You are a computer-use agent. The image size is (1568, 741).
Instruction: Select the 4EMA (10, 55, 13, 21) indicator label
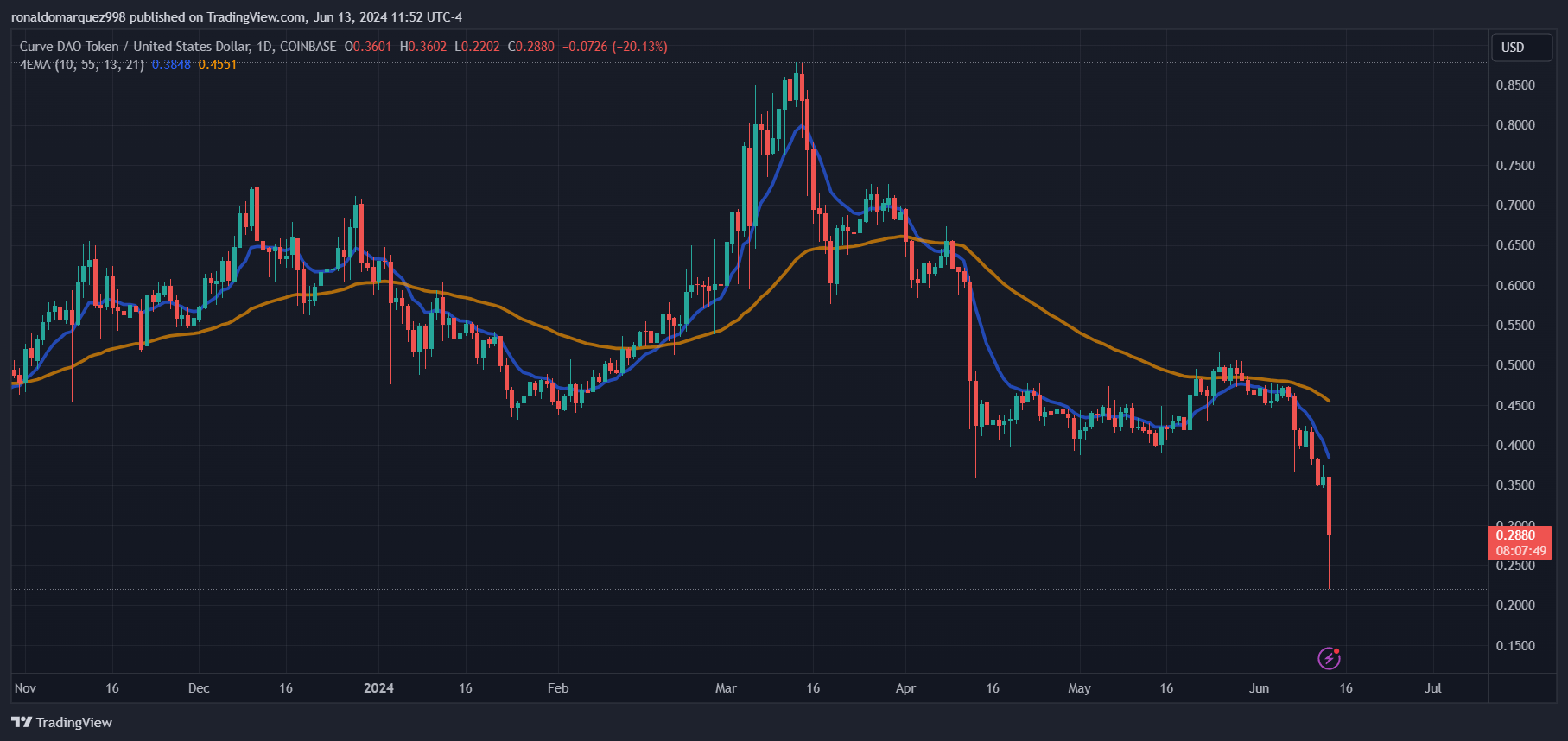coord(82,65)
